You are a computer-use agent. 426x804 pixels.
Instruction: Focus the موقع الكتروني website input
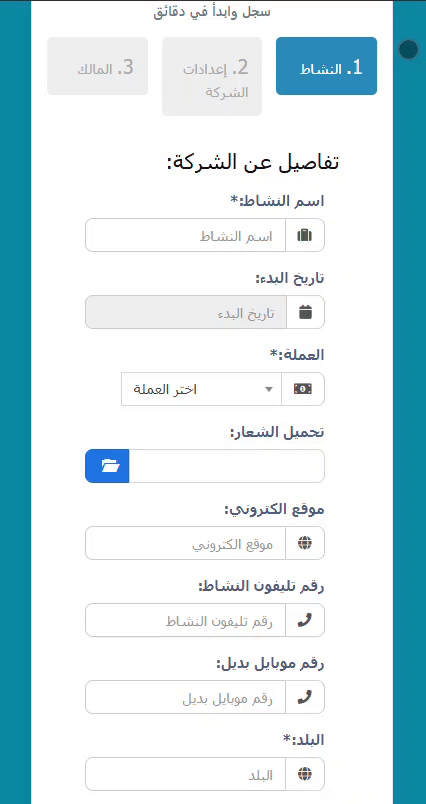186,543
